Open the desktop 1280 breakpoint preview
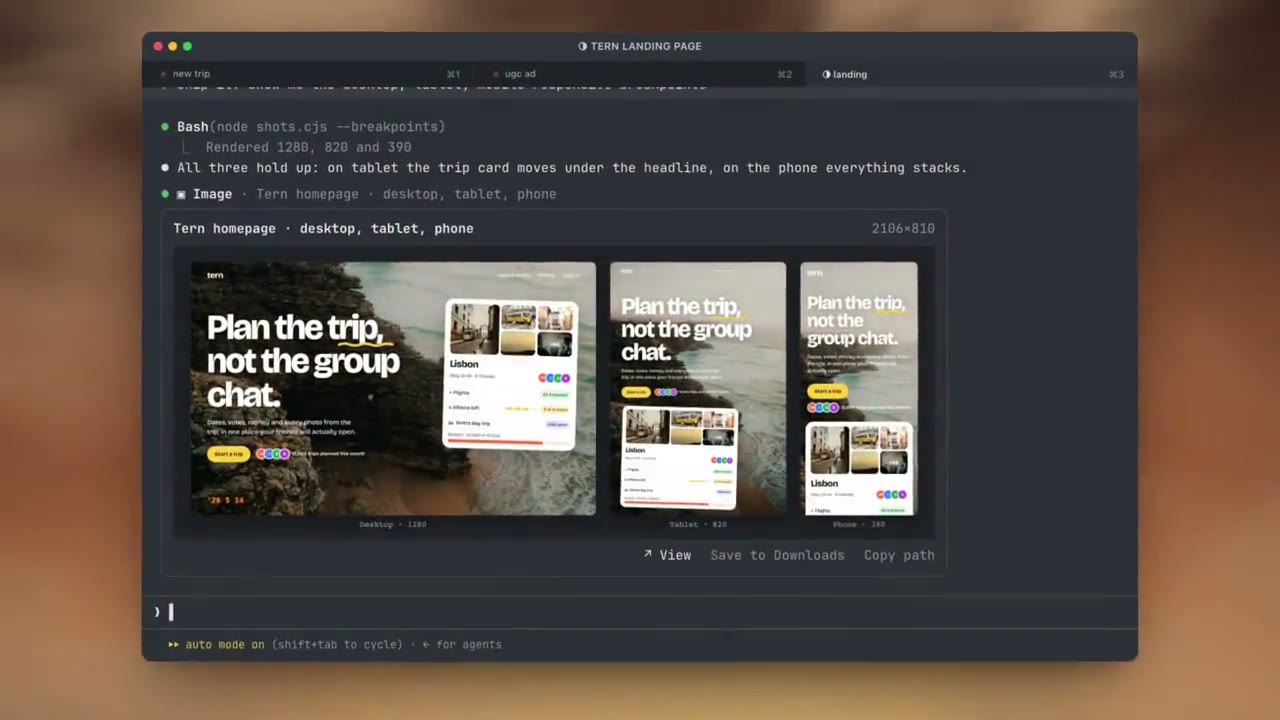The image size is (1280, 720). (x=393, y=389)
